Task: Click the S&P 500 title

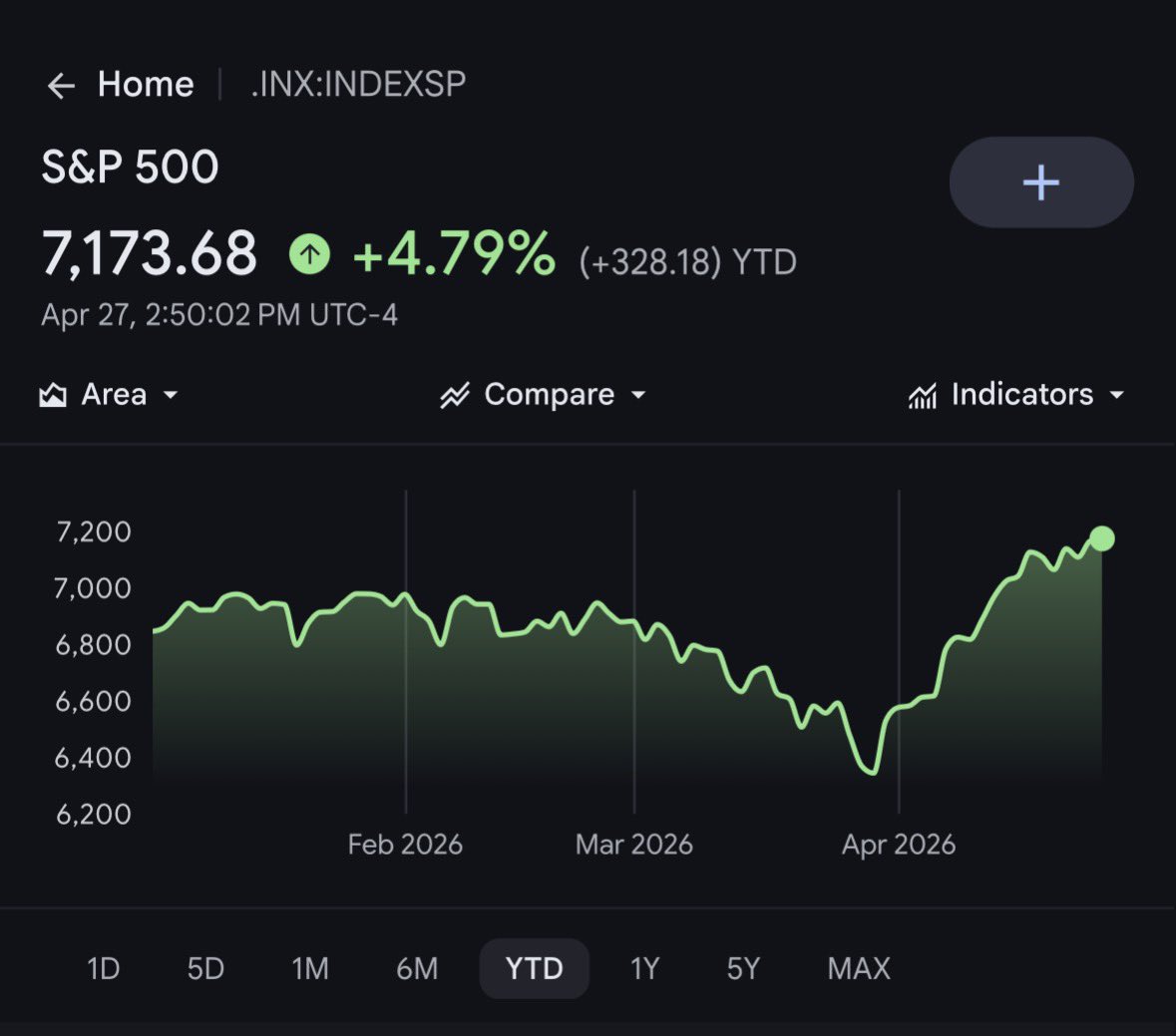Action: tap(130, 167)
